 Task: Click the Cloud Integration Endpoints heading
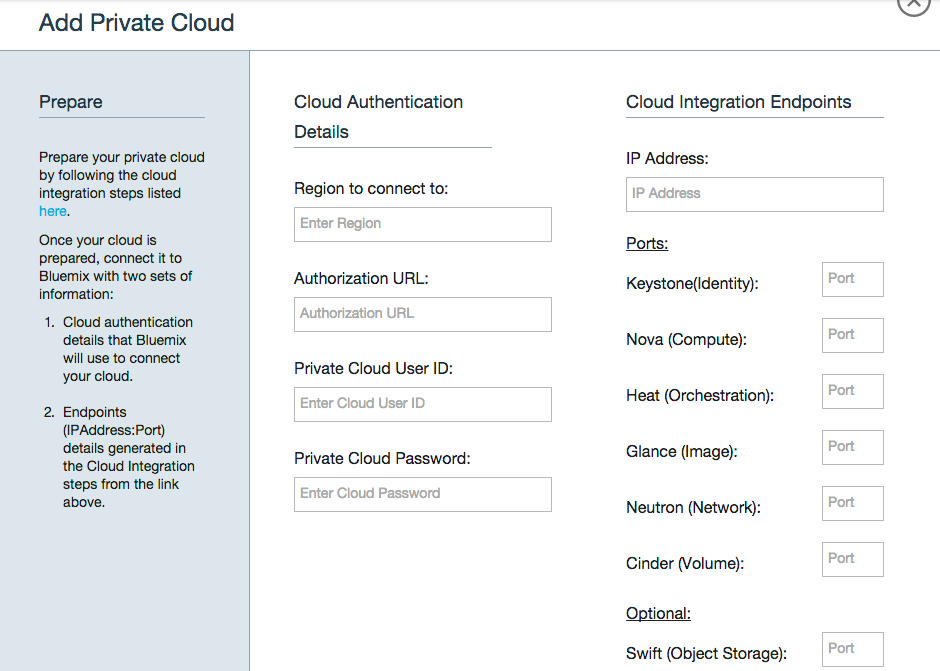click(739, 102)
